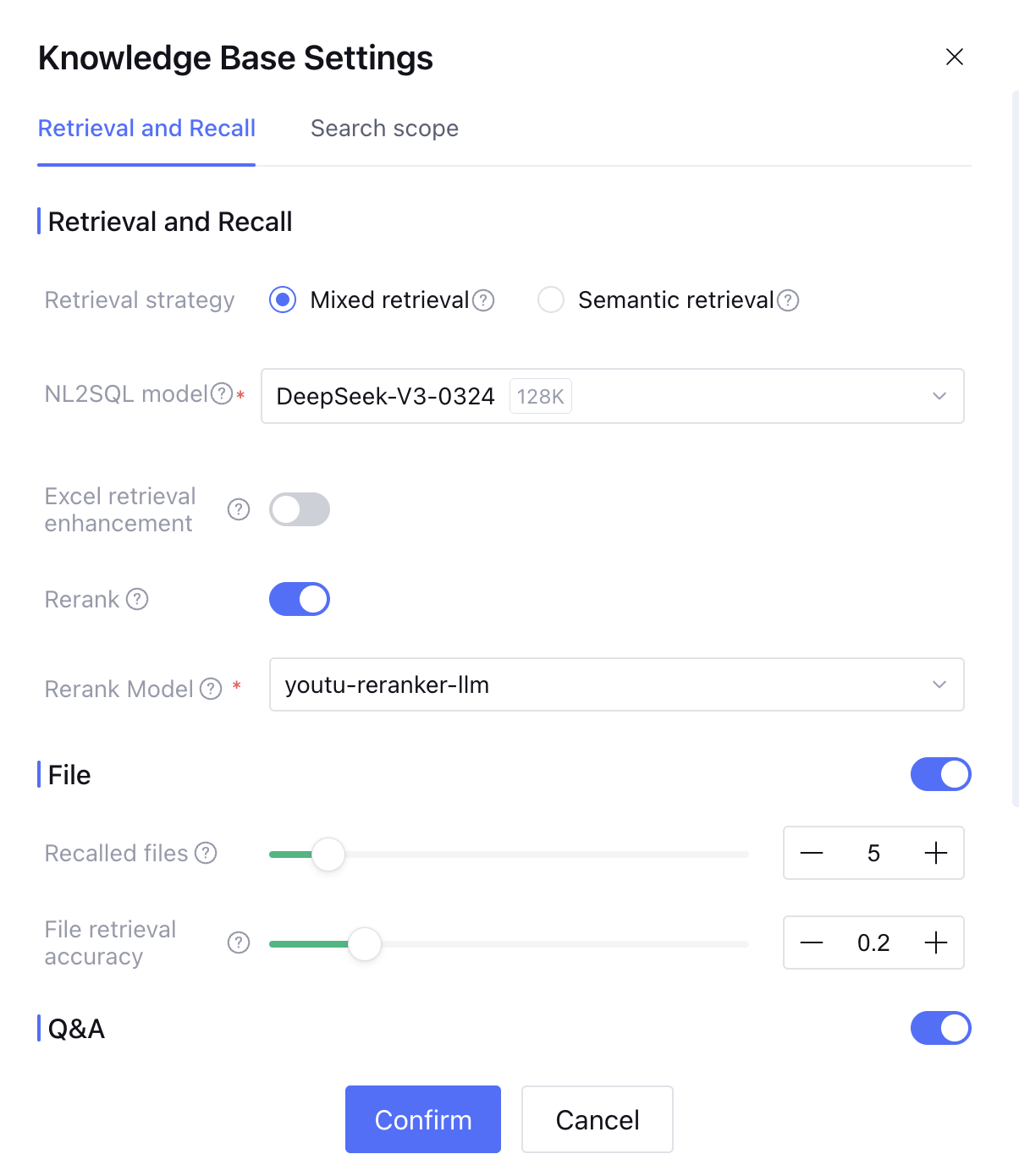Select the Semantic retrieval radio button

point(551,300)
